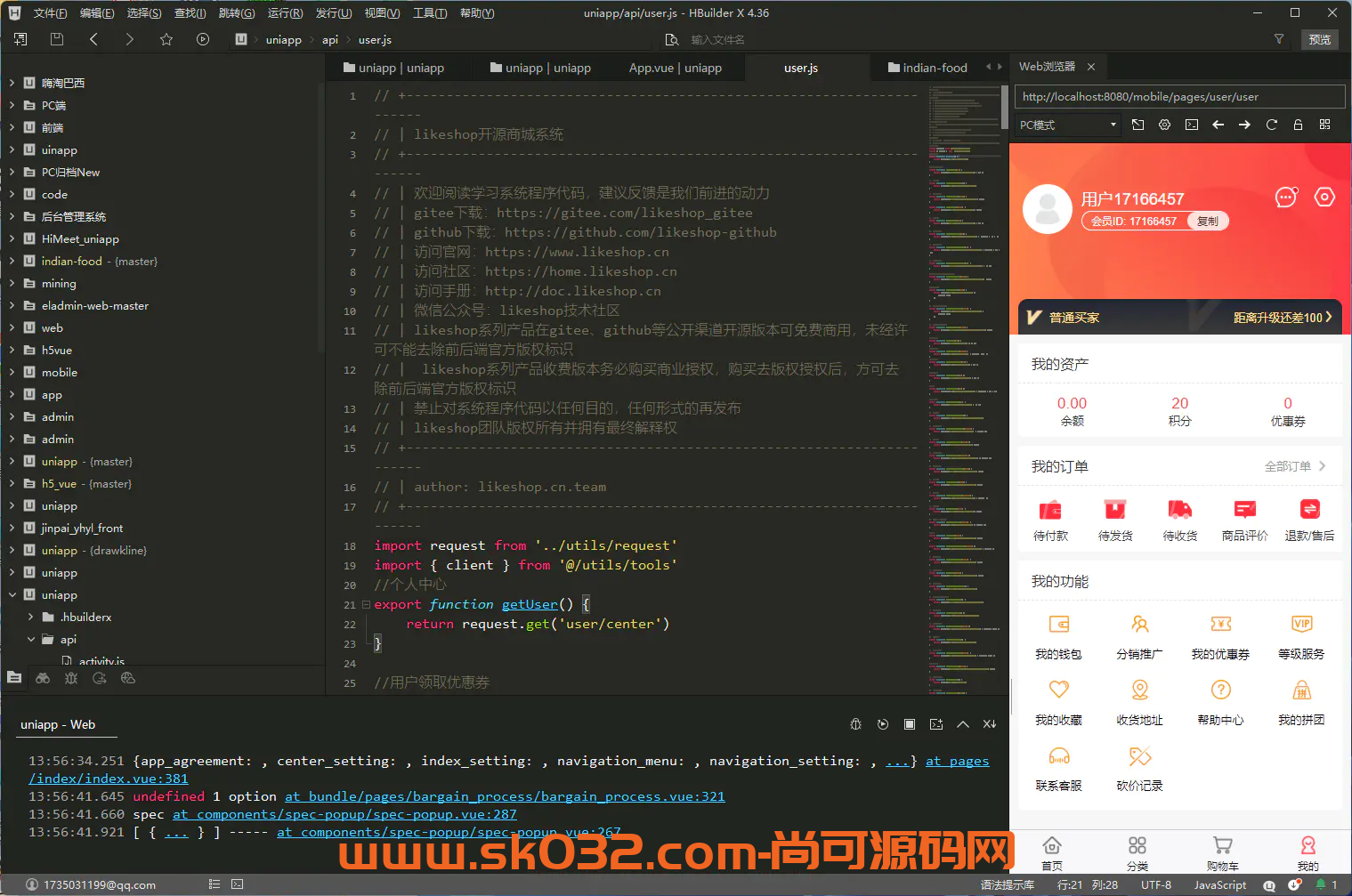Click the stop icon in console toolbar
1352x896 pixels.
click(x=910, y=724)
